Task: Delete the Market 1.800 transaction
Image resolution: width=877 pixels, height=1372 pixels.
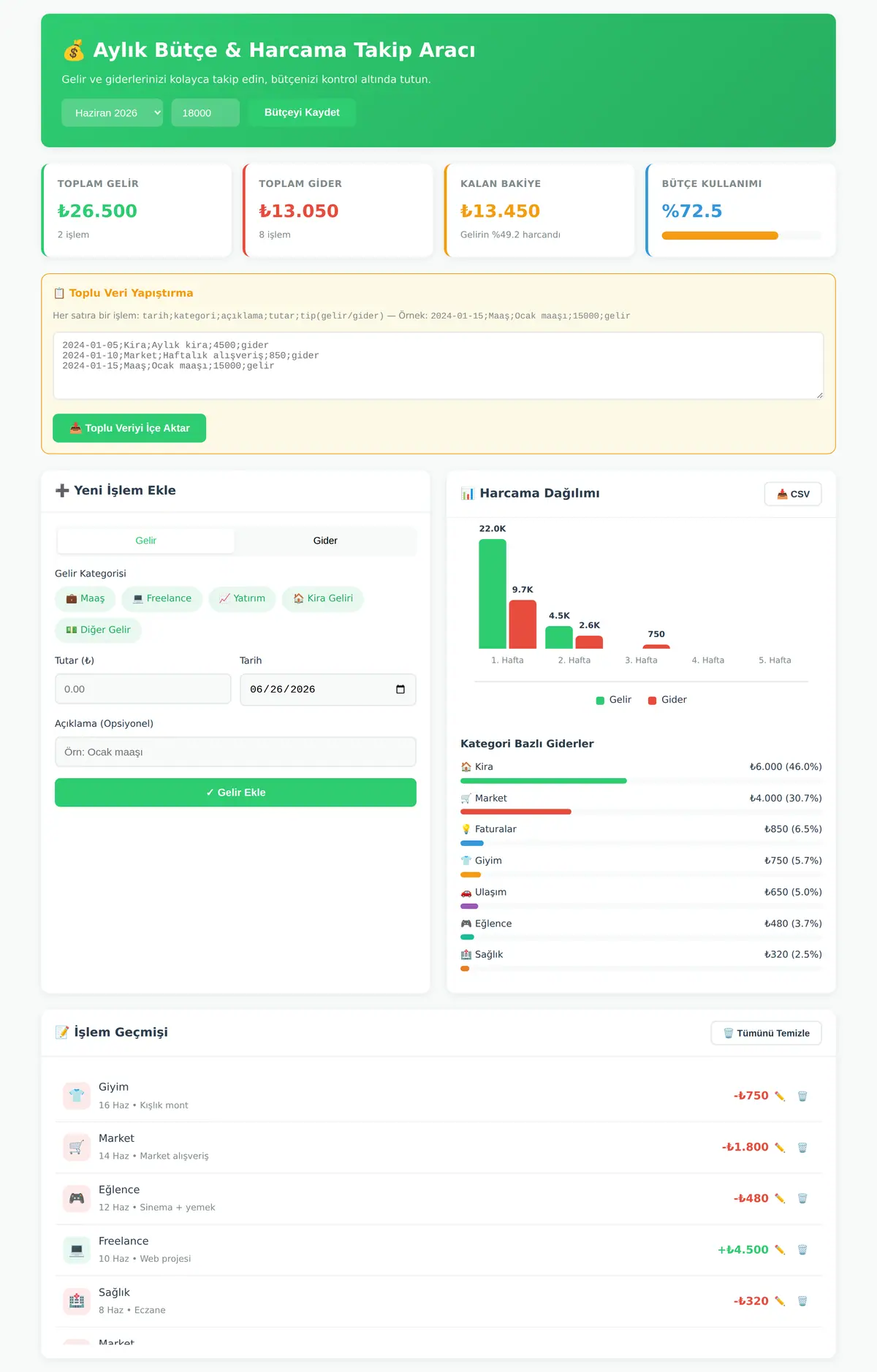Action: tap(802, 1147)
